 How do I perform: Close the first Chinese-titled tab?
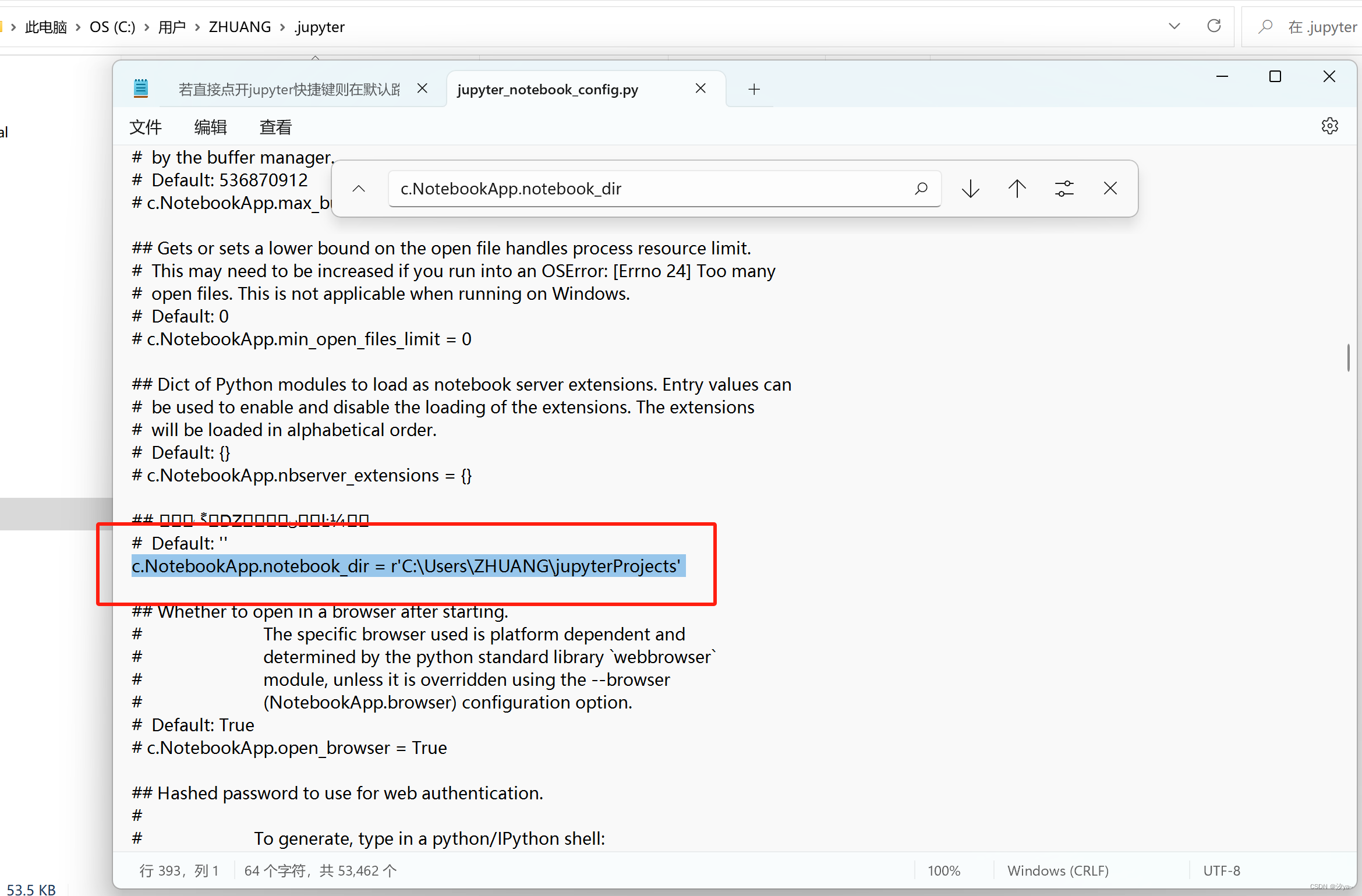click(x=422, y=88)
